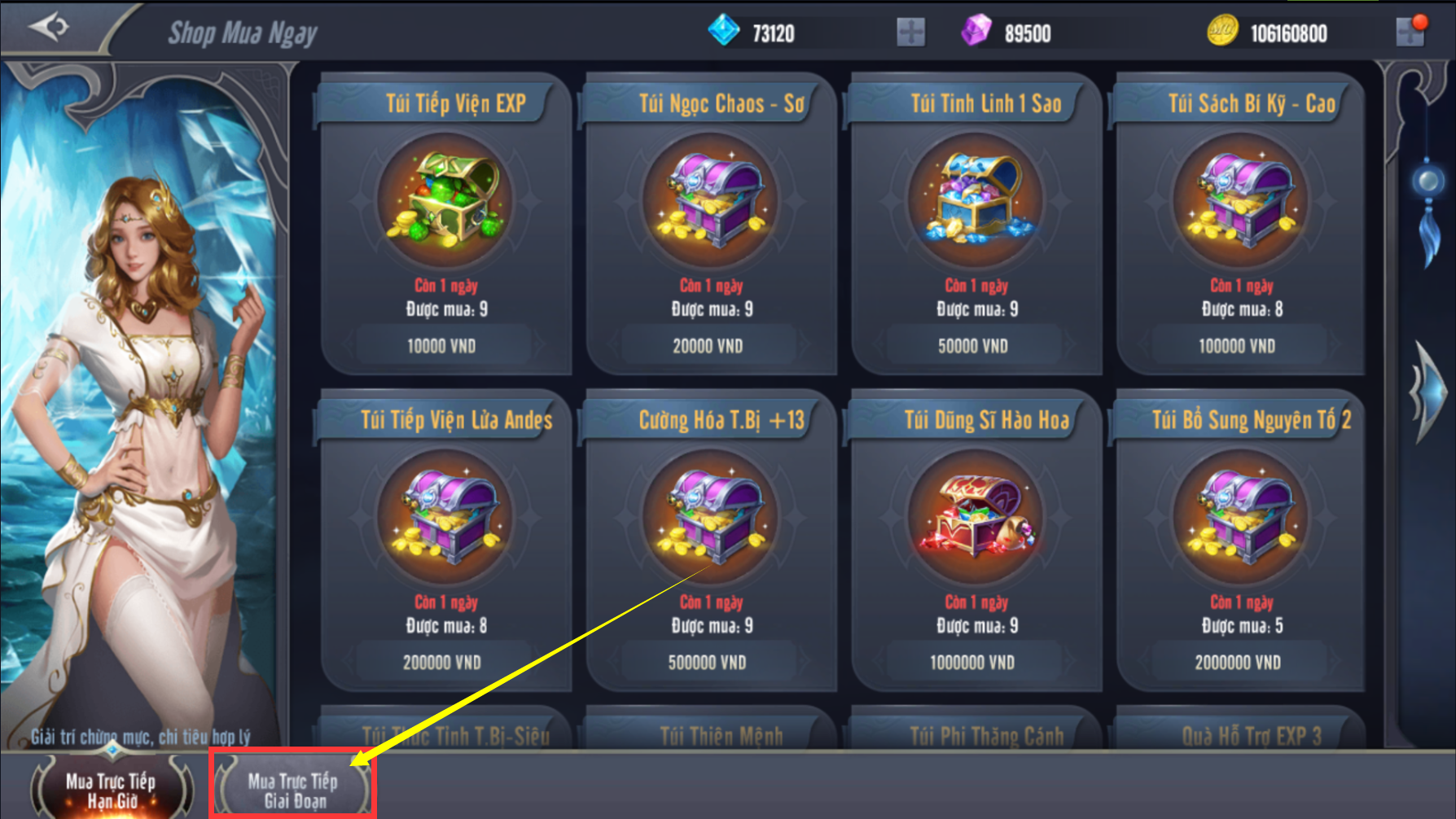Purchase the 50000 VND Tinh Linh pack
Screen dimensions: 1456x819
point(973,346)
